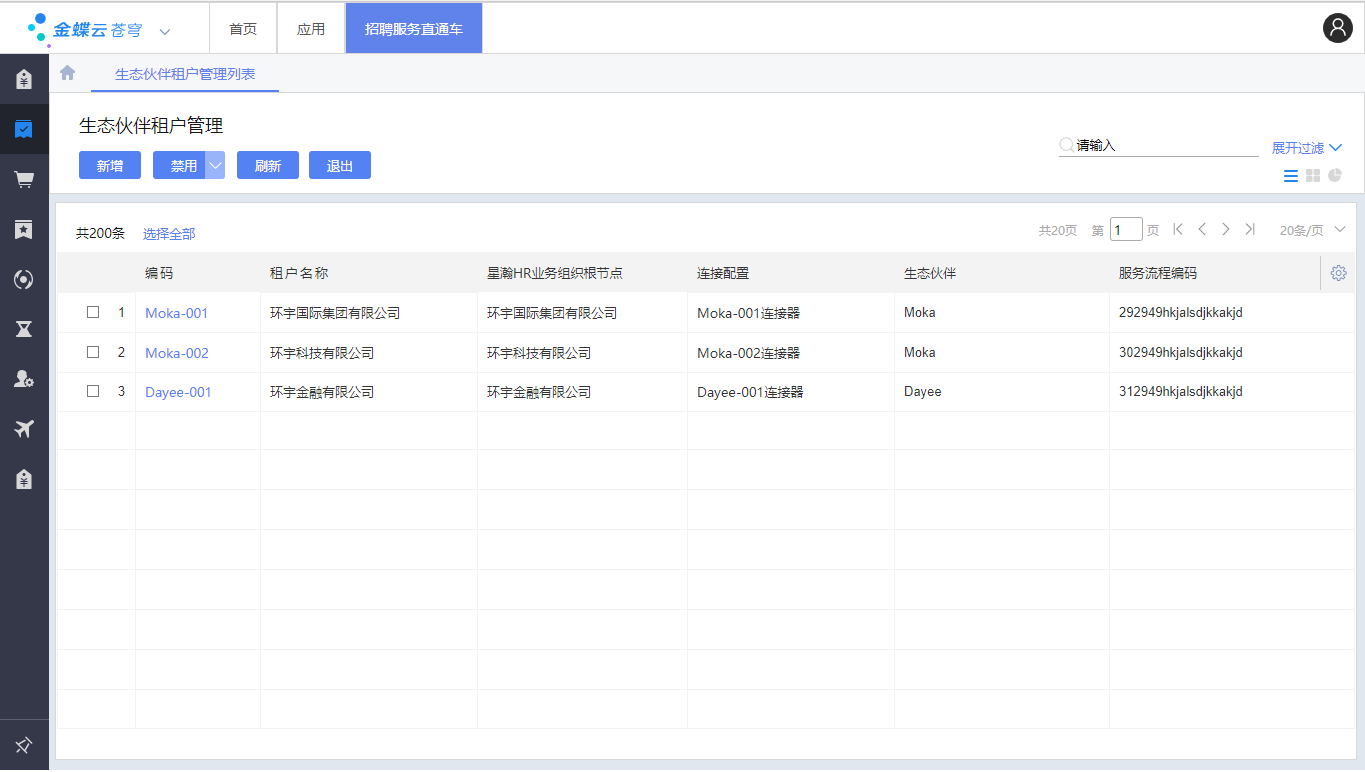Switch to the 应用 top tab
Viewport: 1365px width, 772px height.
tap(311, 29)
